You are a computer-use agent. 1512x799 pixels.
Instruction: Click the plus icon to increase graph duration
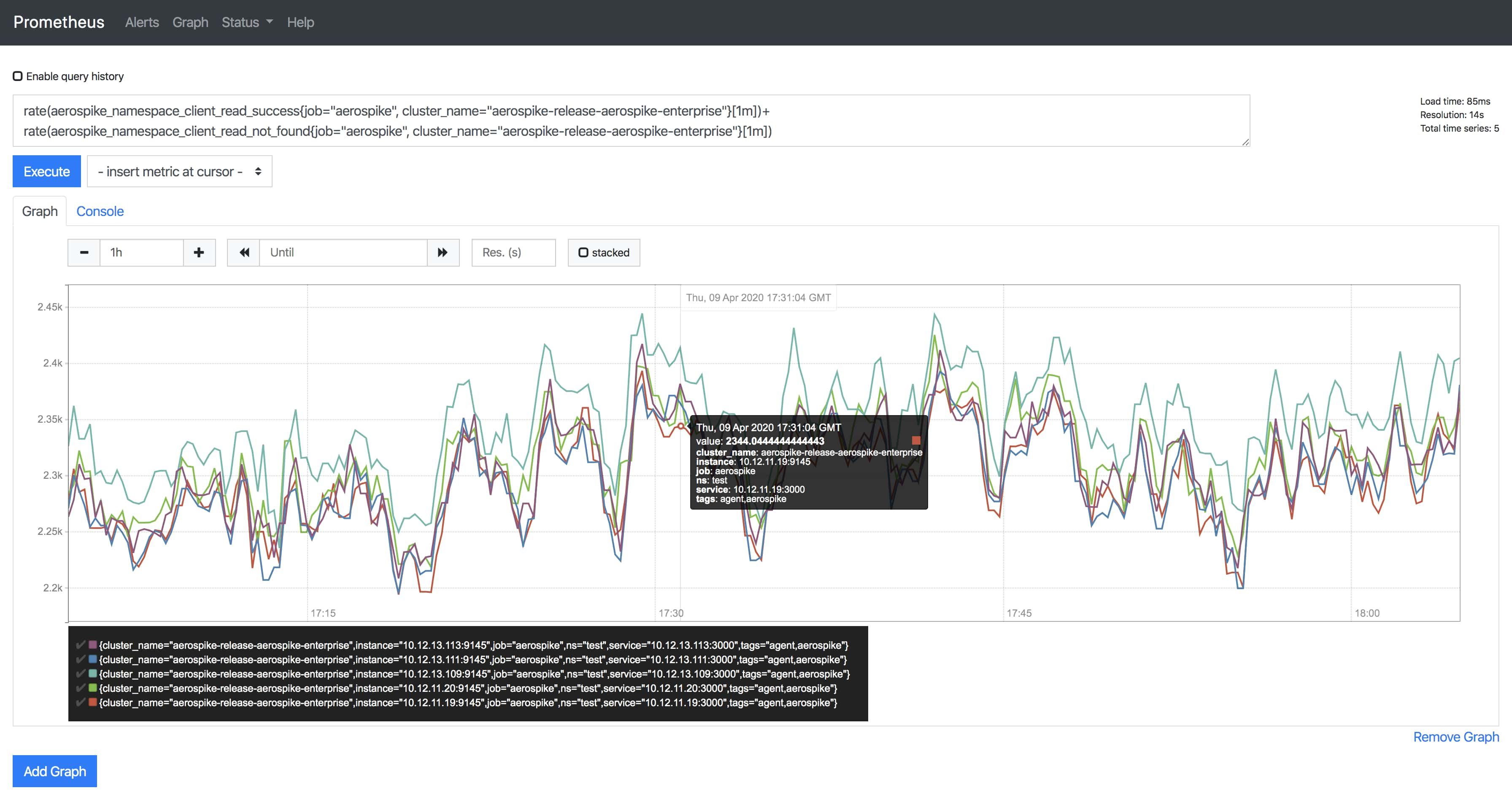point(199,252)
